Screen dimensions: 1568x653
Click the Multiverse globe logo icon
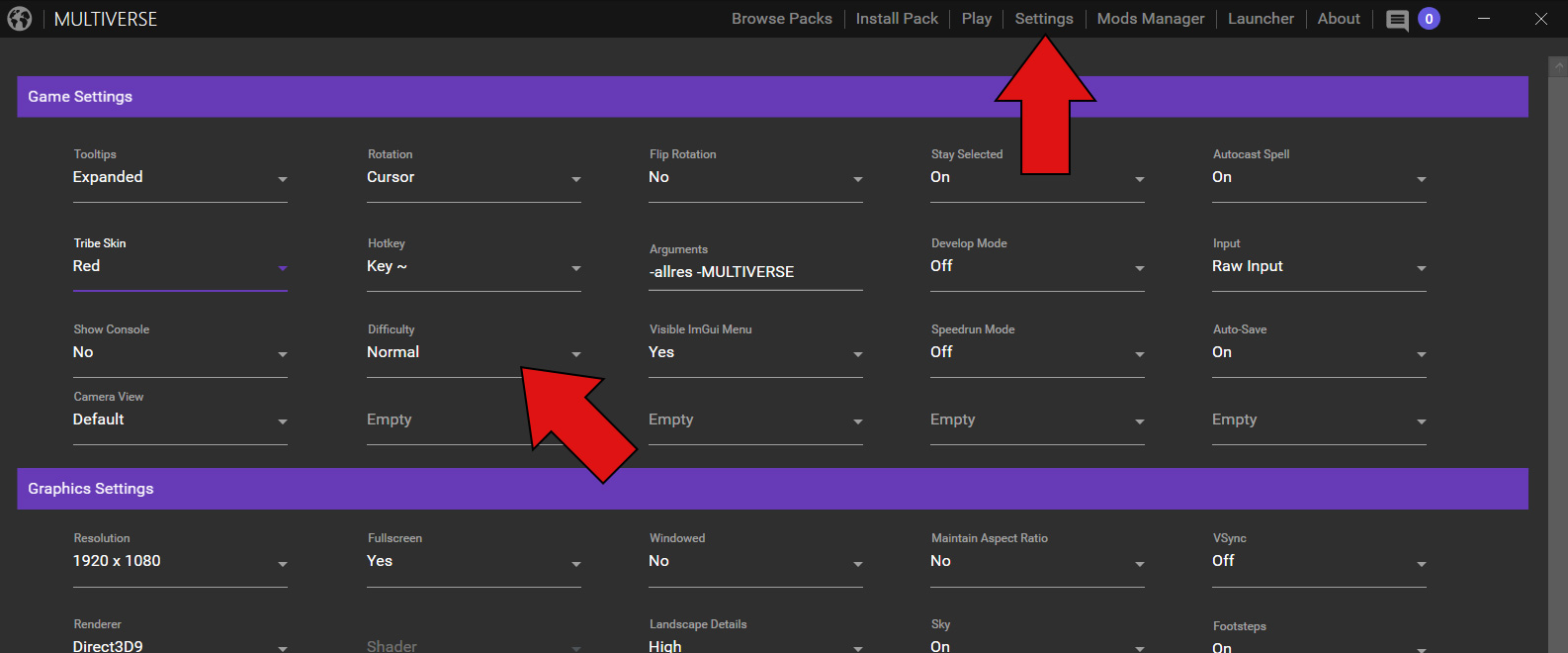point(20,19)
